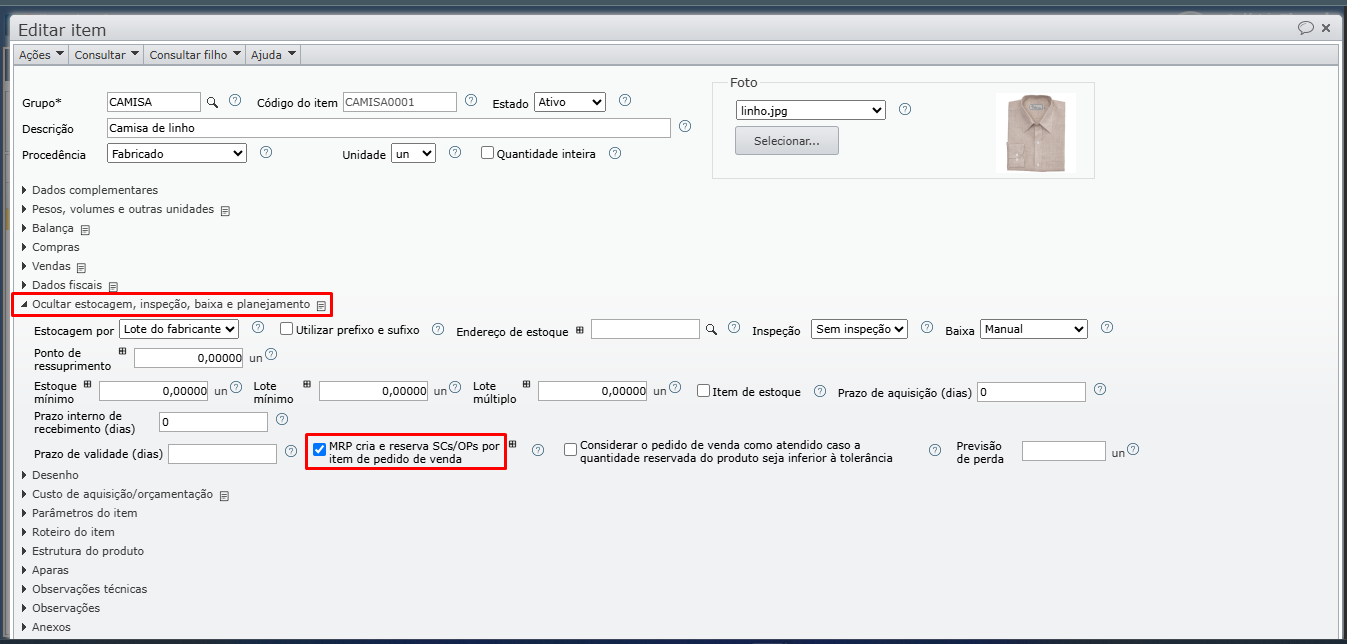The width and height of the screenshot is (1347, 644).
Task: Click plus grid icon beside Lote múltiplo
Action: [x=526, y=384]
